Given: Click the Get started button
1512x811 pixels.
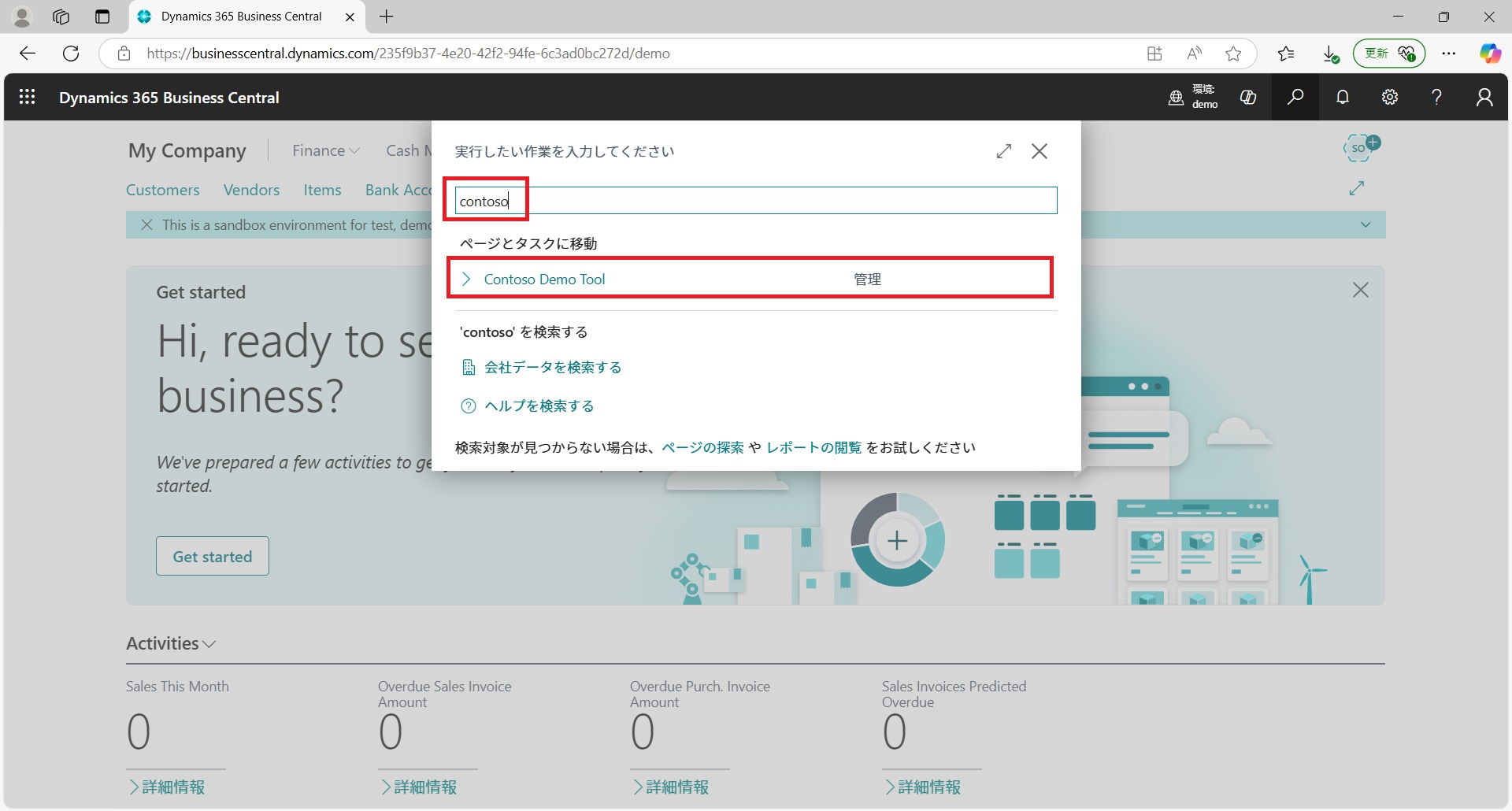Looking at the screenshot, I should click(x=213, y=556).
